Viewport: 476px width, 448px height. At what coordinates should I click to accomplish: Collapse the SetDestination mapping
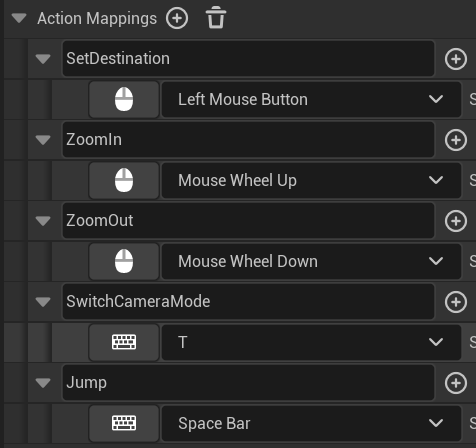coord(43,59)
